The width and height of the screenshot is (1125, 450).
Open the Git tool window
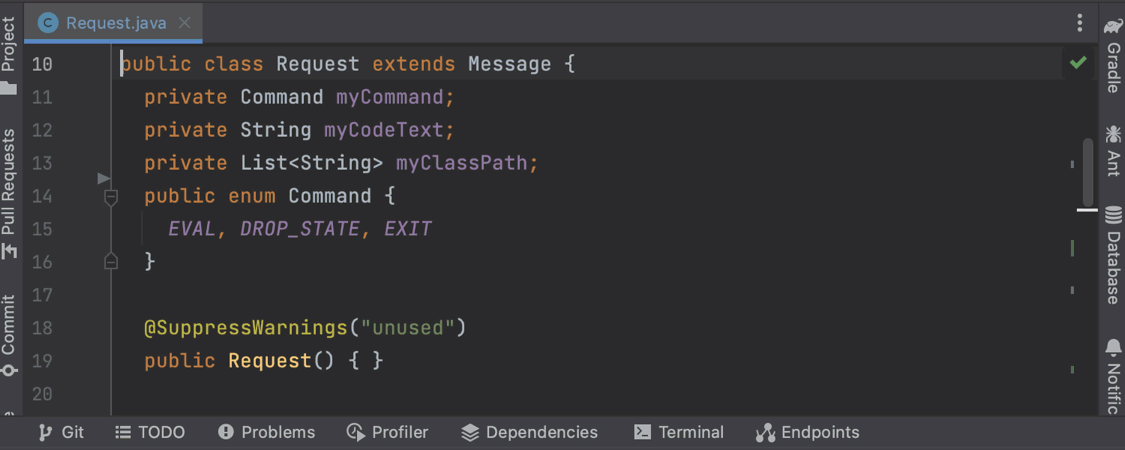[61, 432]
